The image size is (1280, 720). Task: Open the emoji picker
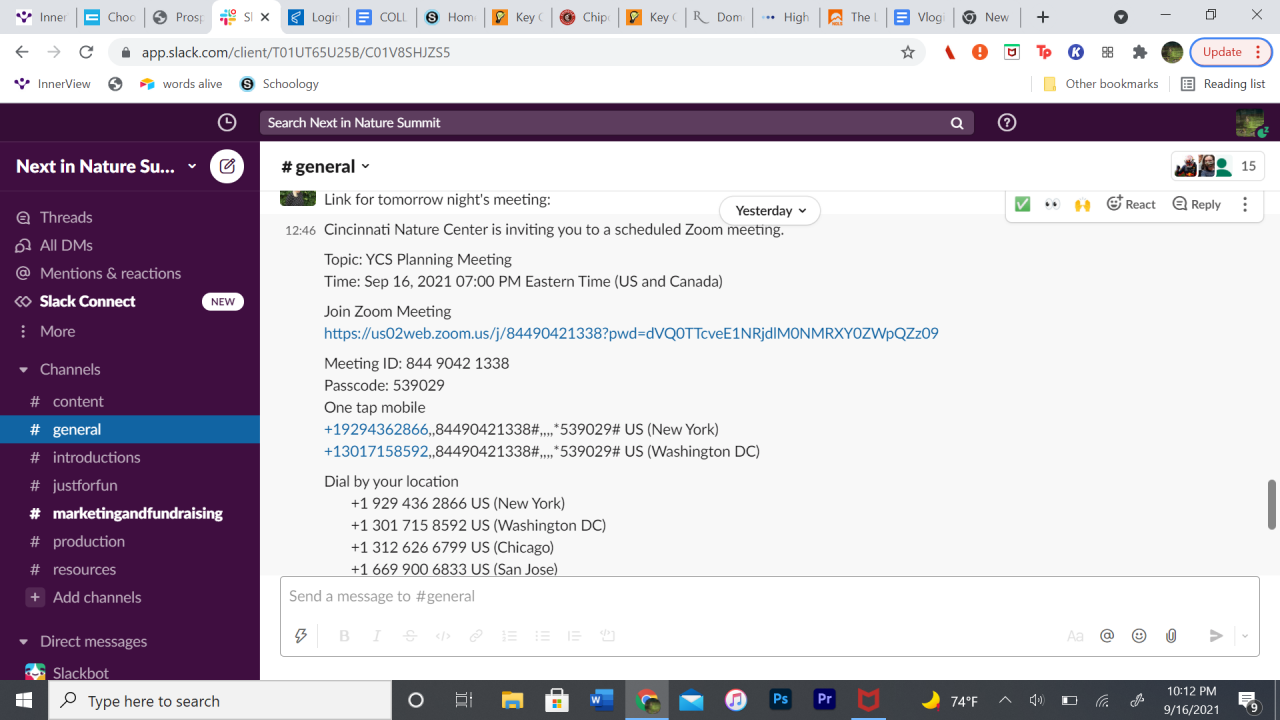[1139, 635]
